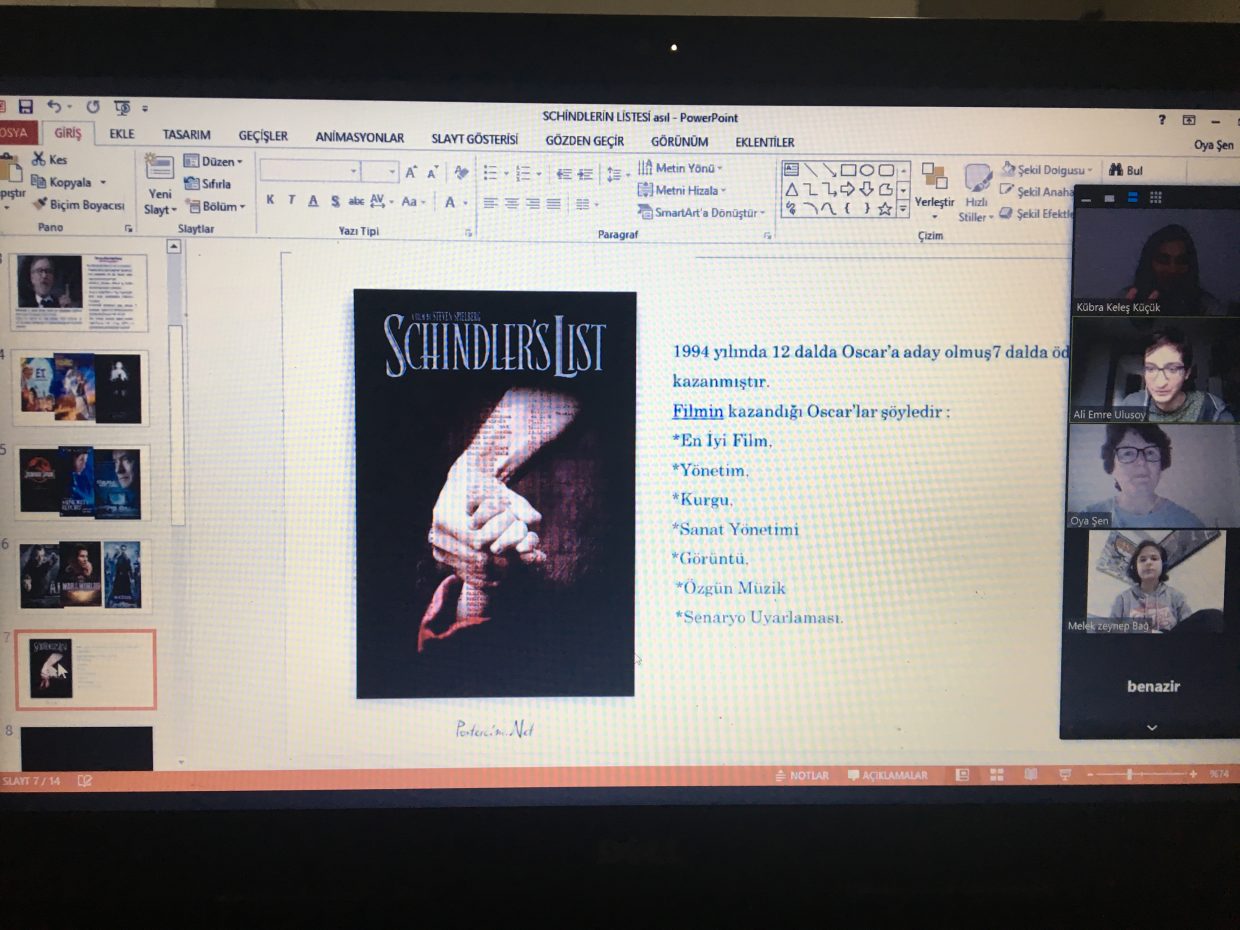Pick the oval shape in the shapes gallery
Viewport: 1240px width, 930px height.
coord(867,170)
